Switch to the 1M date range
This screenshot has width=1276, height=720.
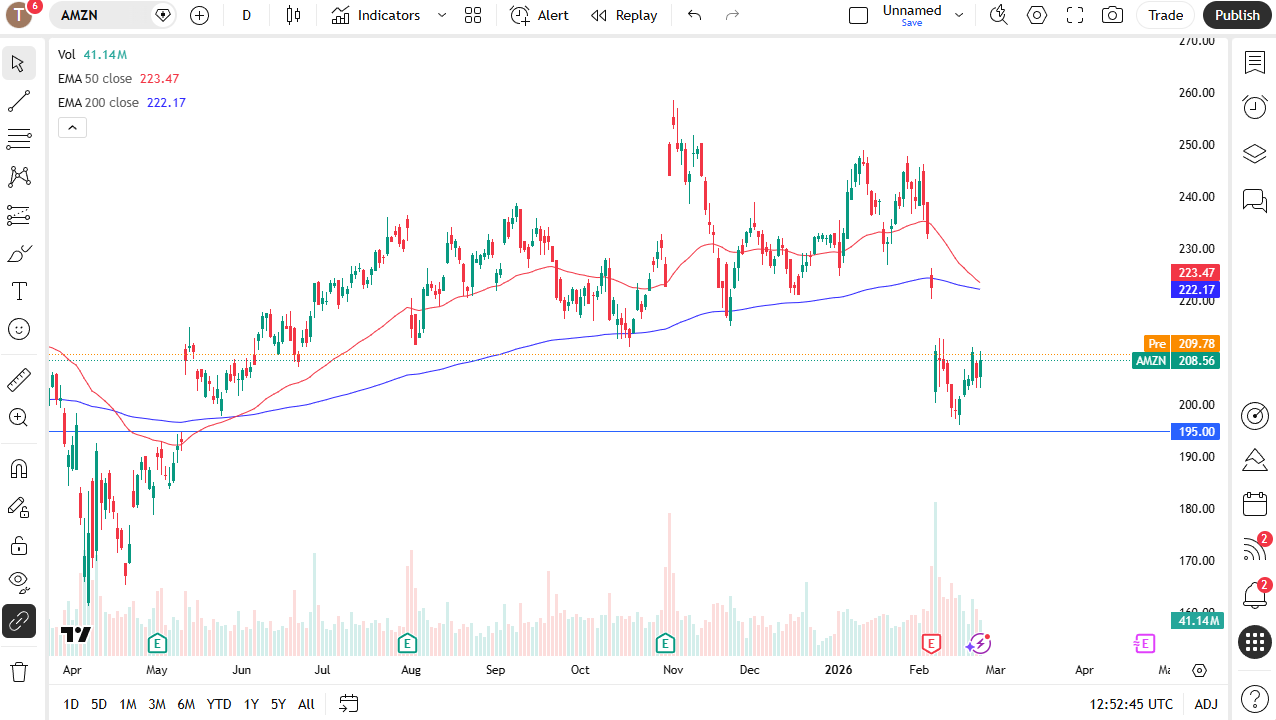128,704
